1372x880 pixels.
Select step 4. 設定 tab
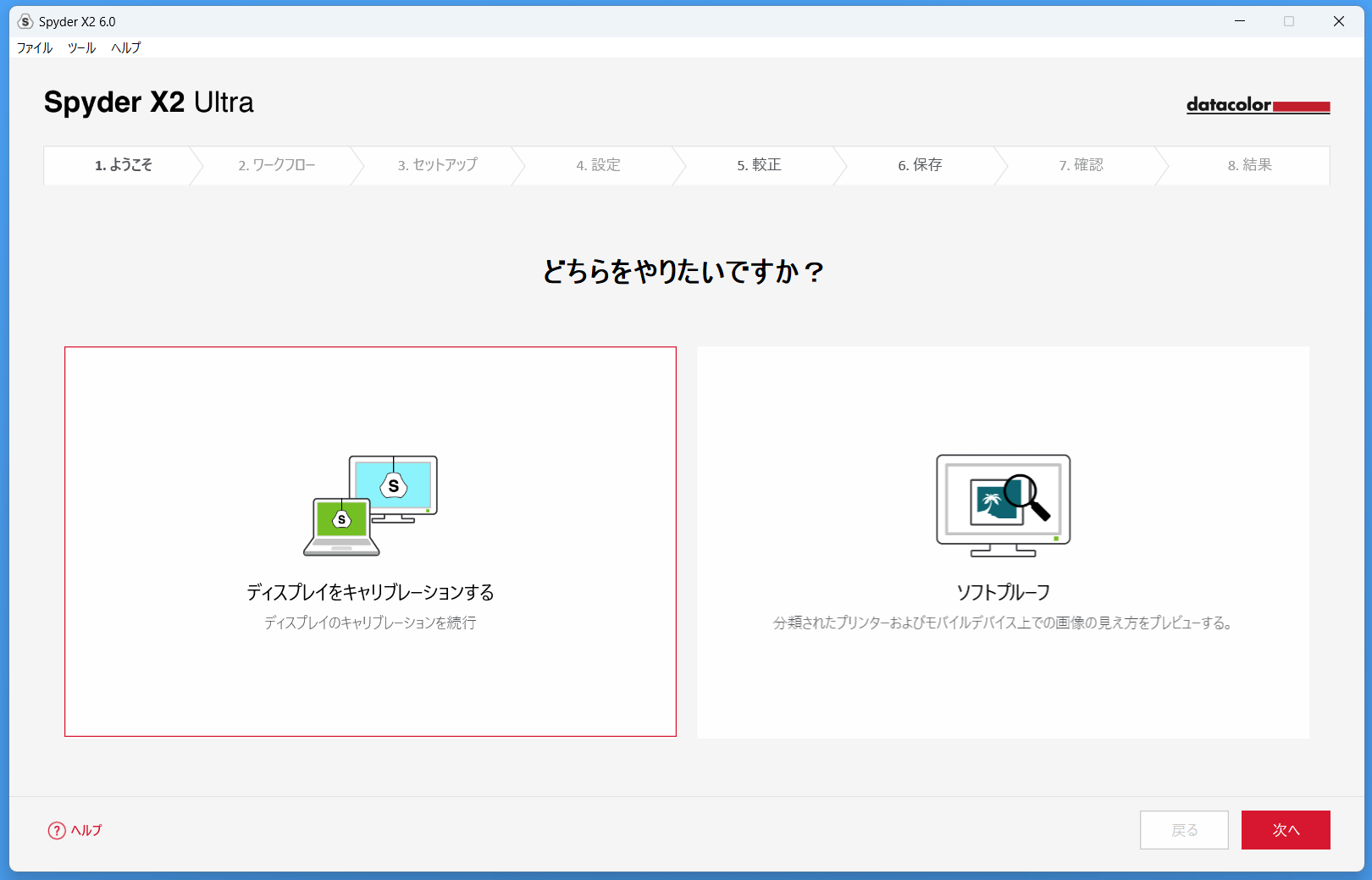pos(599,165)
